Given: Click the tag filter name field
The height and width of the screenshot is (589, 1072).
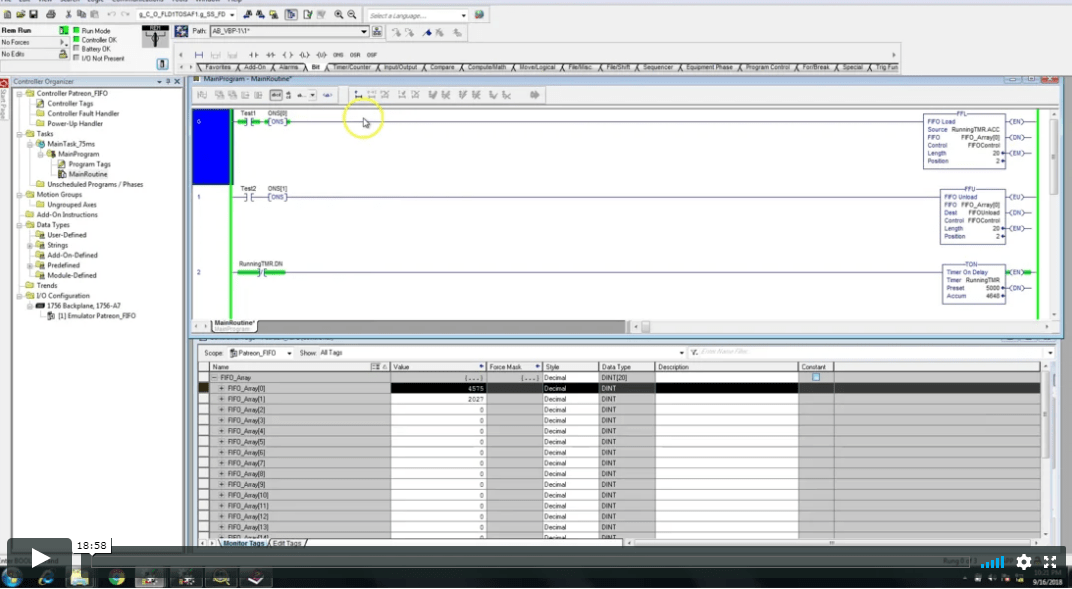Looking at the screenshot, I should [872, 352].
